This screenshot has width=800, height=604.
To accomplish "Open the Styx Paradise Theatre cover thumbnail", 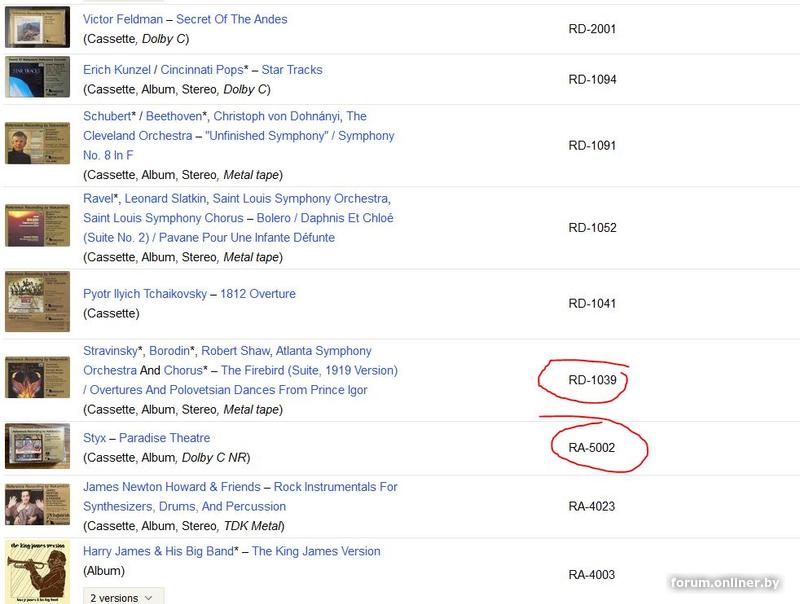I will [37, 446].
